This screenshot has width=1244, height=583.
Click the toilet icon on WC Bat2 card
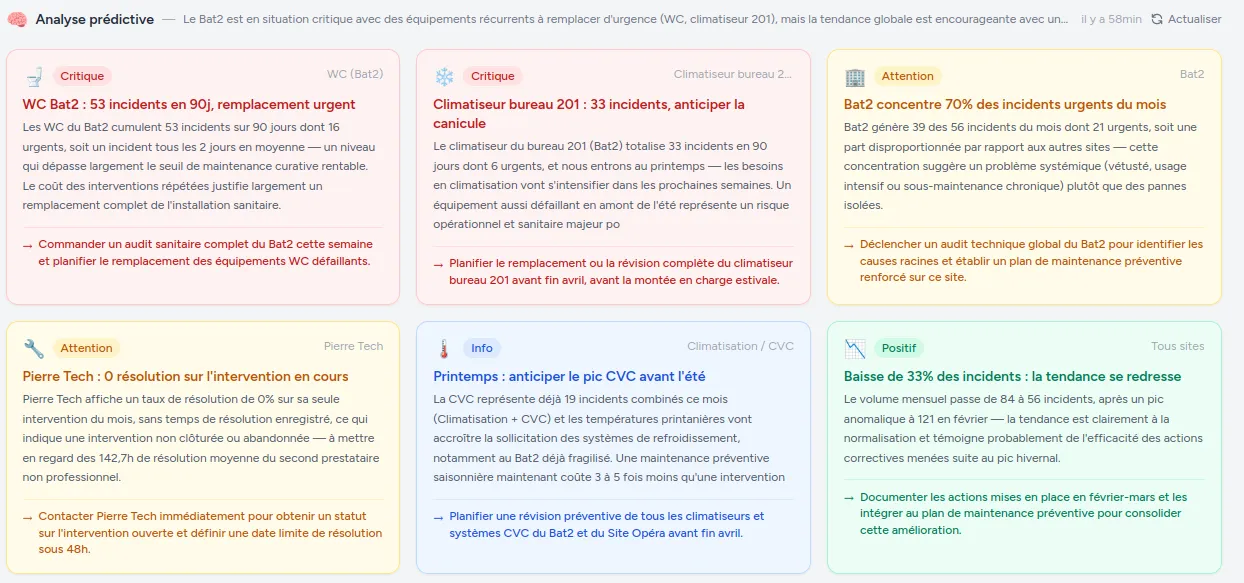(x=32, y=75)
